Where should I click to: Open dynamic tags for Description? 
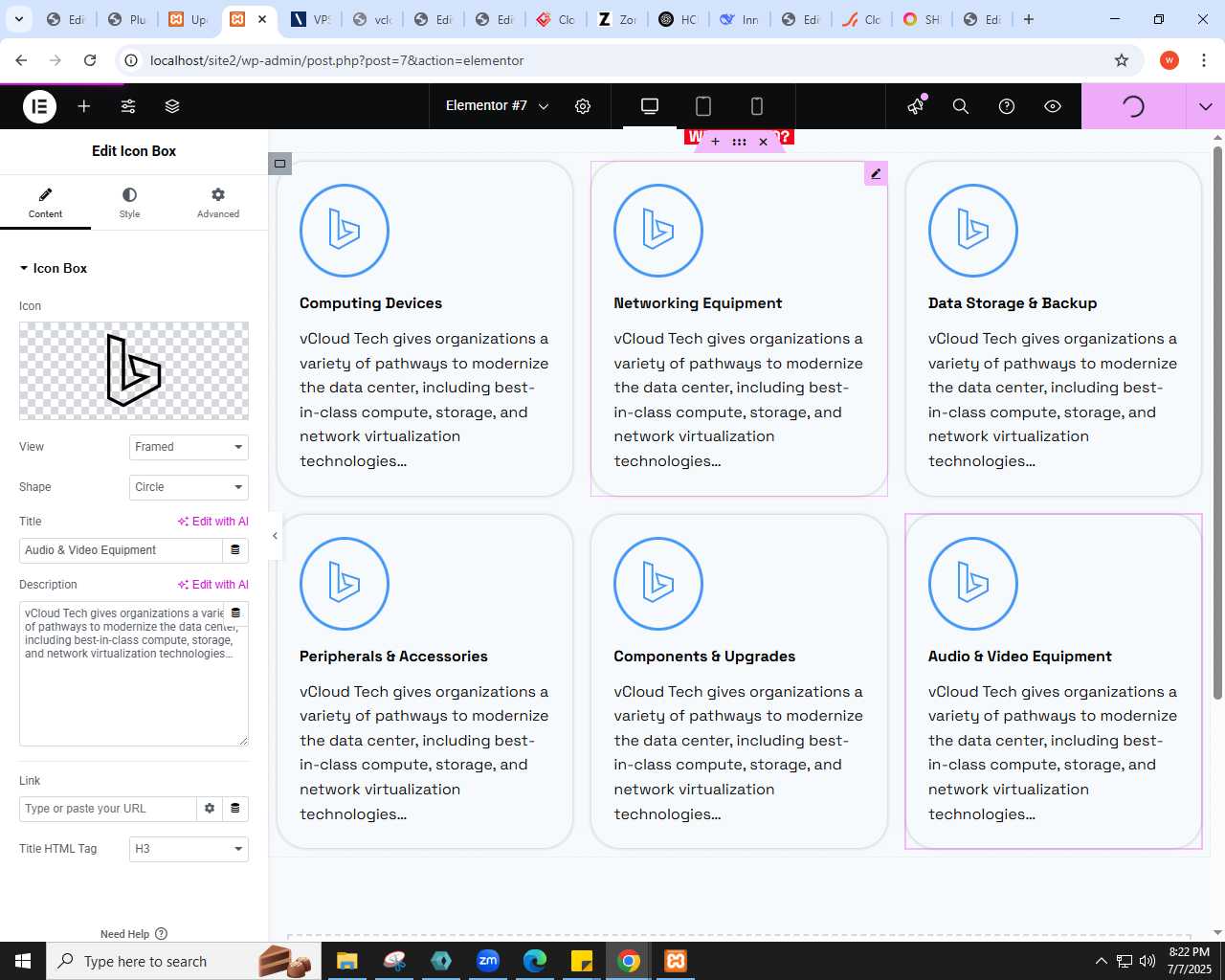point(235,613)
